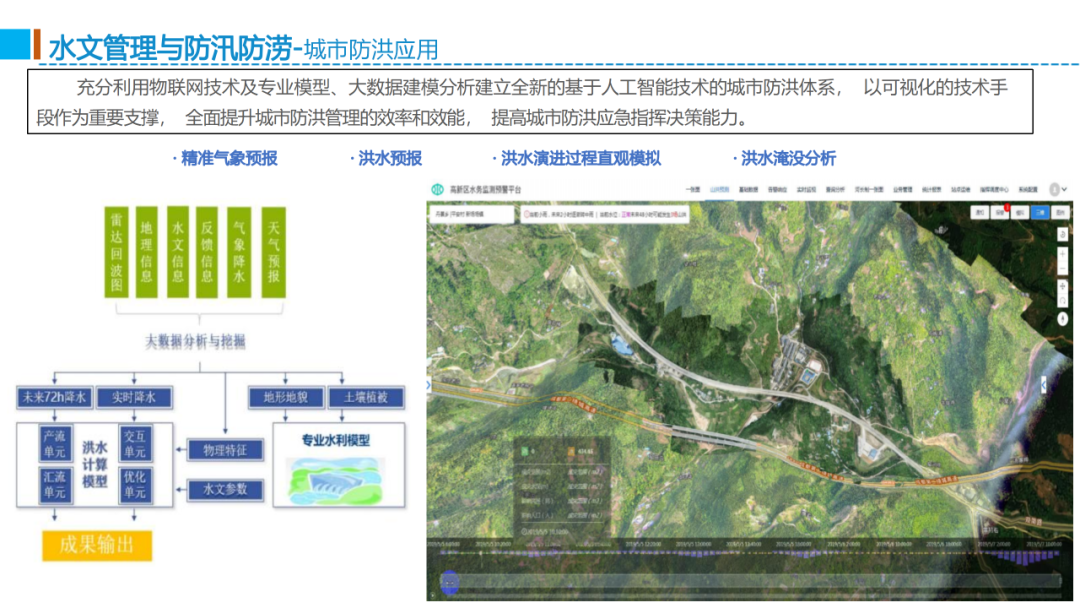Click the topmost map tool under mode buttons

click(1063, 235)
